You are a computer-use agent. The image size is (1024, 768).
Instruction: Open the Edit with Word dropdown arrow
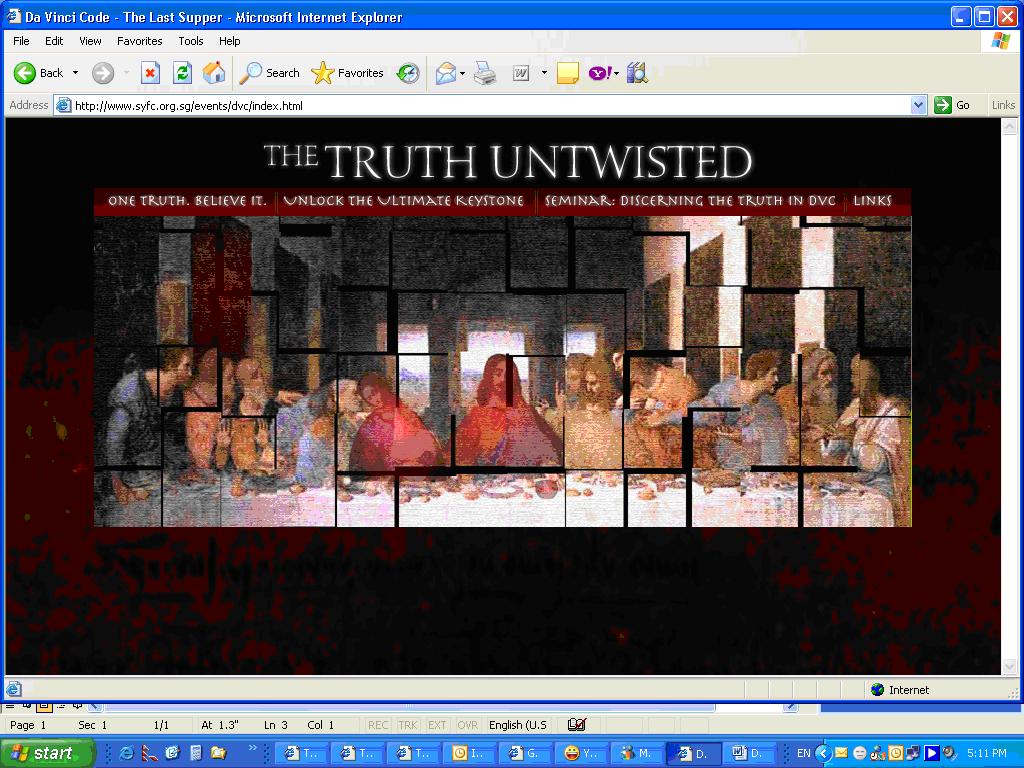(544, 73)
